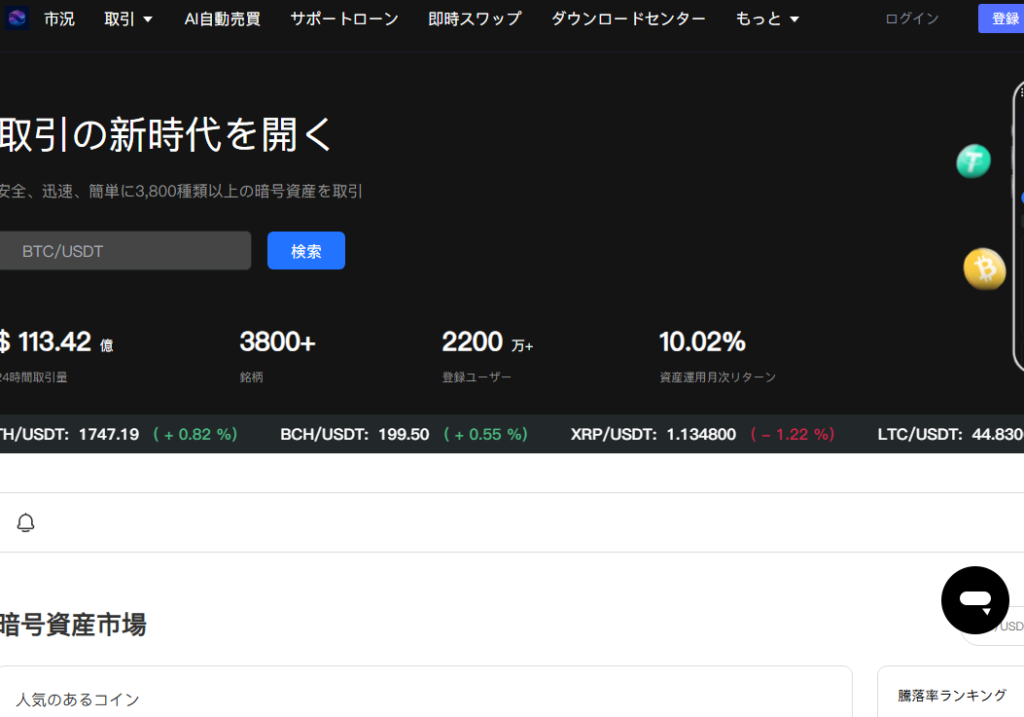1024x717 pixels.
Task: Click the green Tether coin icon
Action: coord(974,161)
